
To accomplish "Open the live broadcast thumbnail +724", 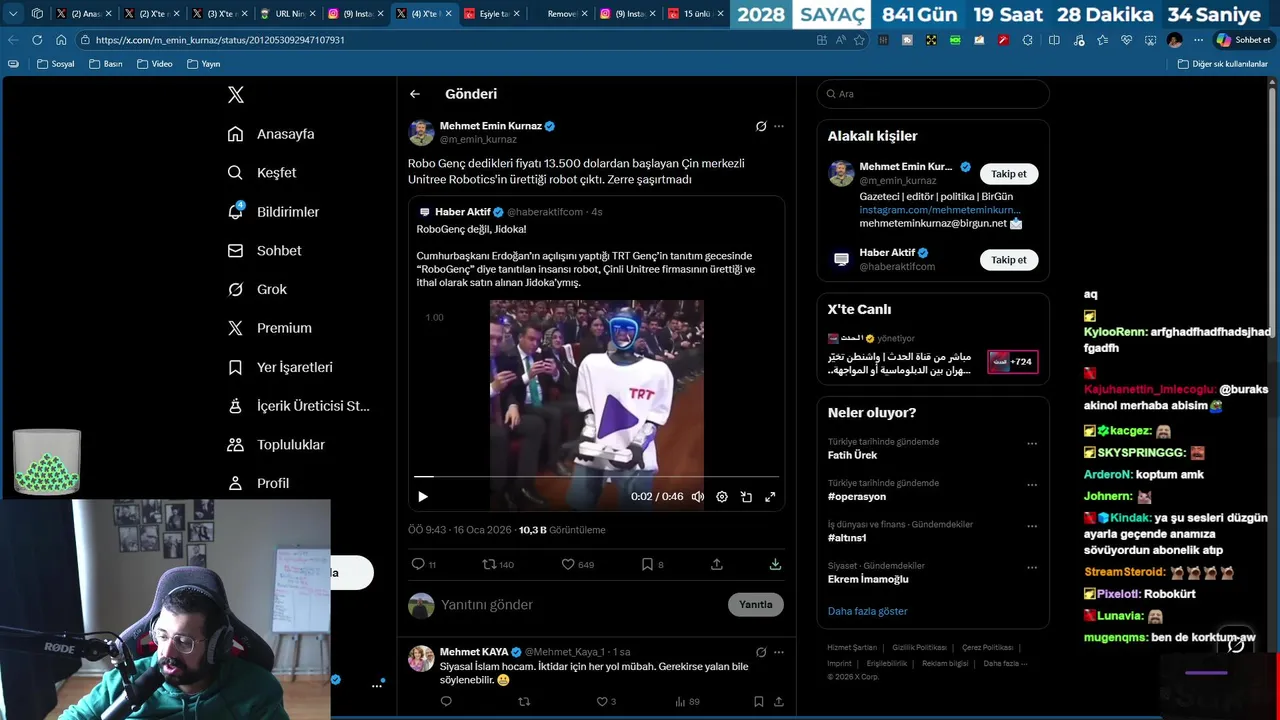I will coord(1012,362).
